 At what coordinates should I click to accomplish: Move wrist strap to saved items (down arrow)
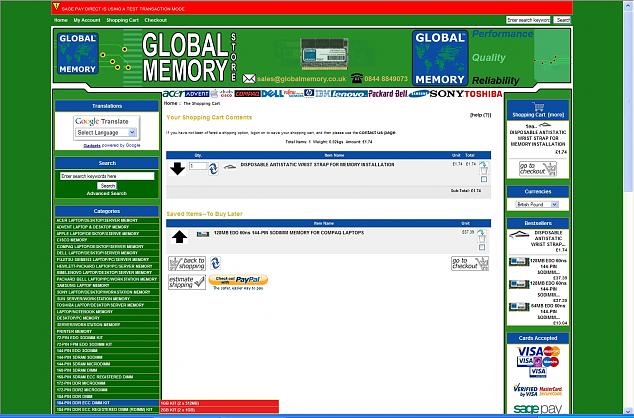(x=177, y=169)
